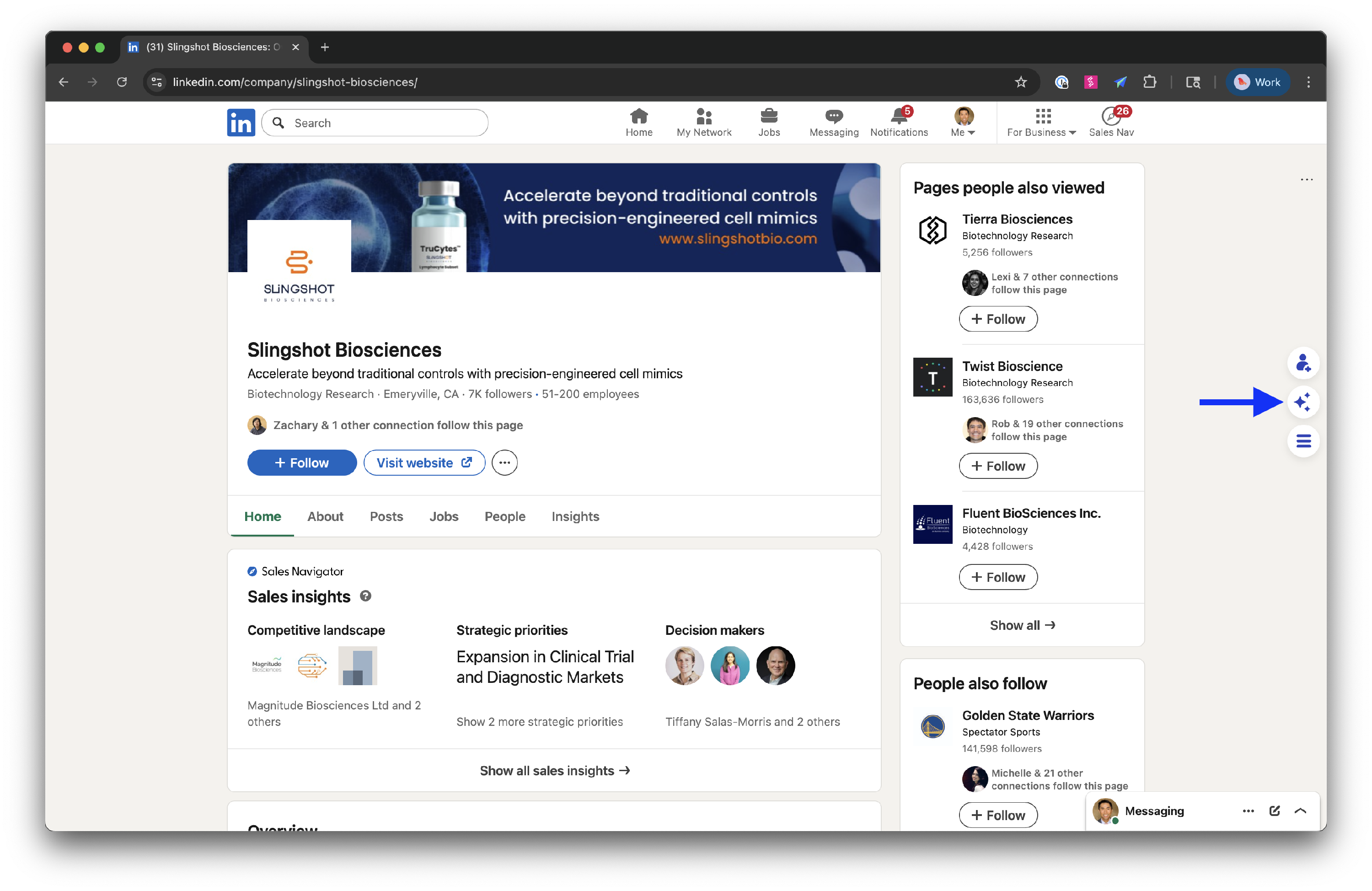The width and height of the screenshot is (1372, 891).
Task: Open the People tab
Action: tap(504, 516)
